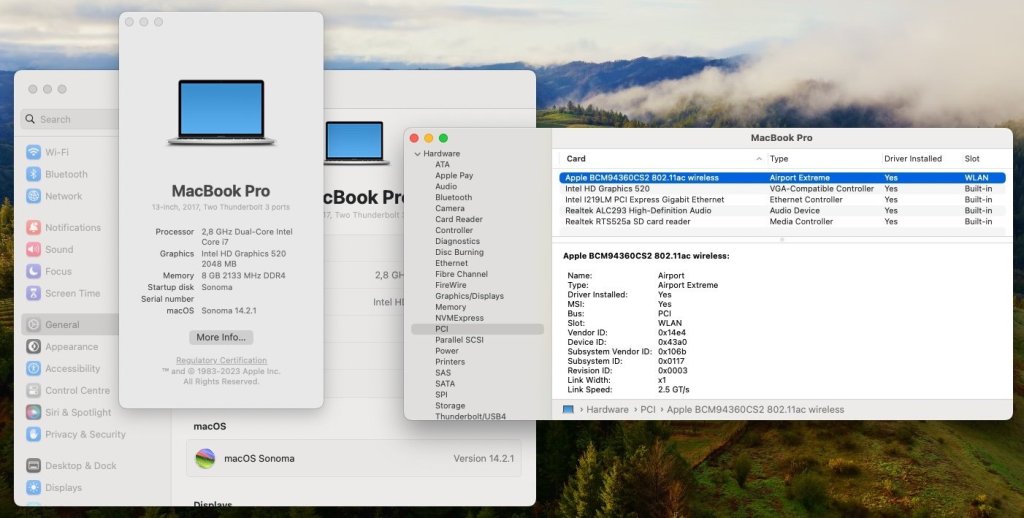The image size is (1024, 518).
Task: Collapse the Hardware tree section
Action: tap(417, 154)
